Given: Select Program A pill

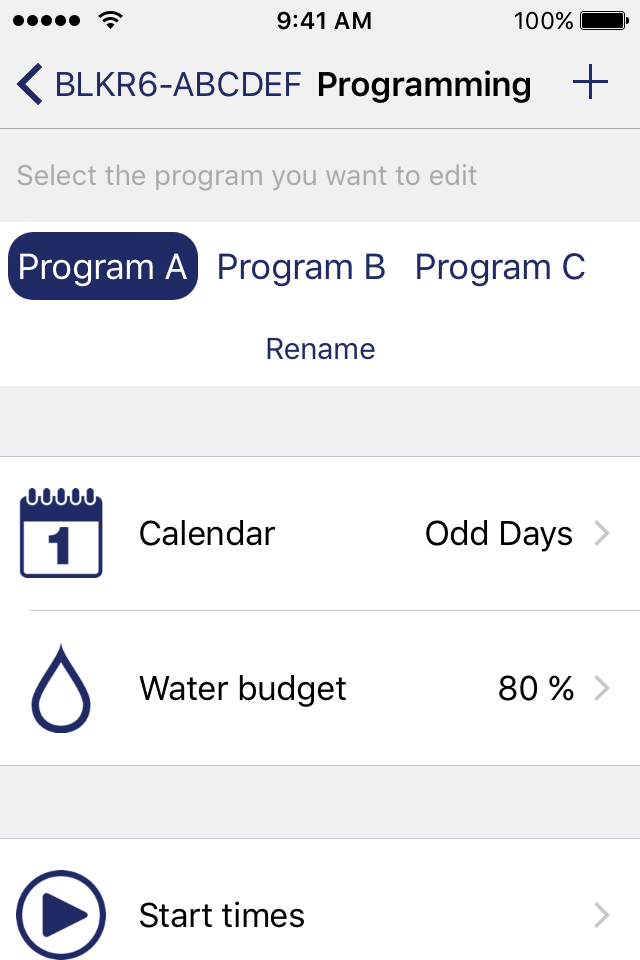Looking at the screenshot, I should tap(103, 266).
